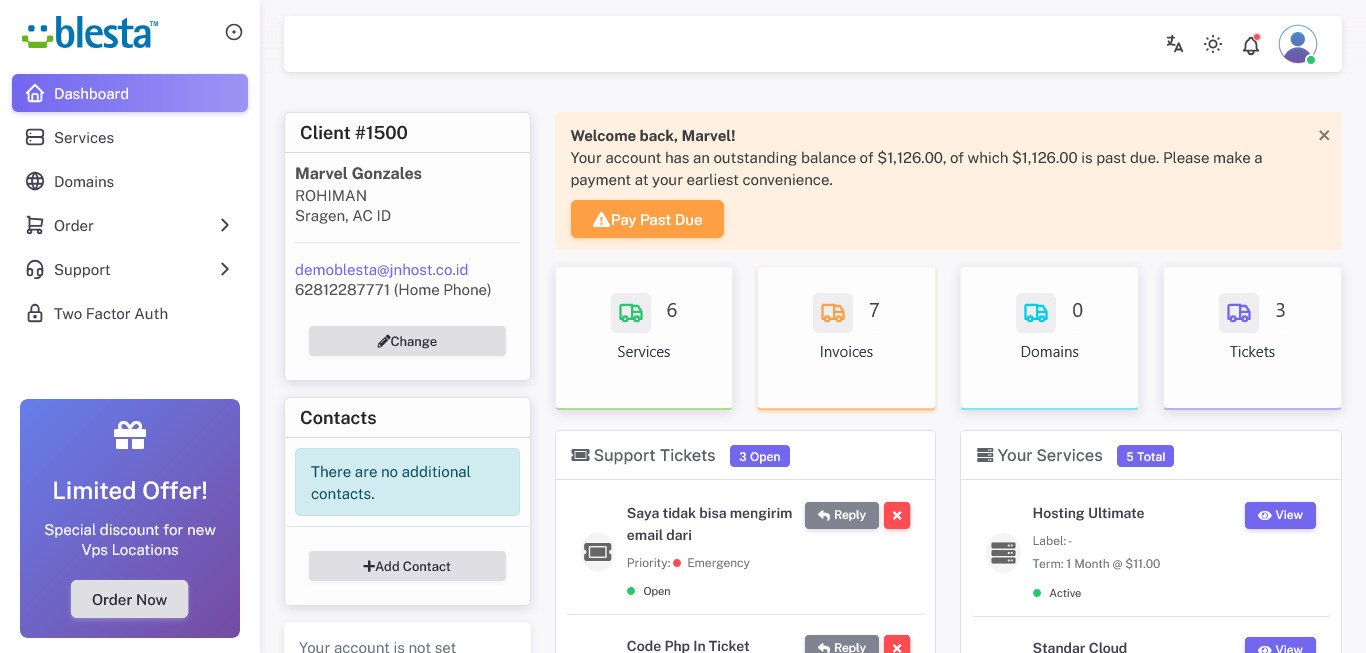This screenshot has width=1366, height=653.
Task: Delete the email ticket with red X
Action: (897, 516)
